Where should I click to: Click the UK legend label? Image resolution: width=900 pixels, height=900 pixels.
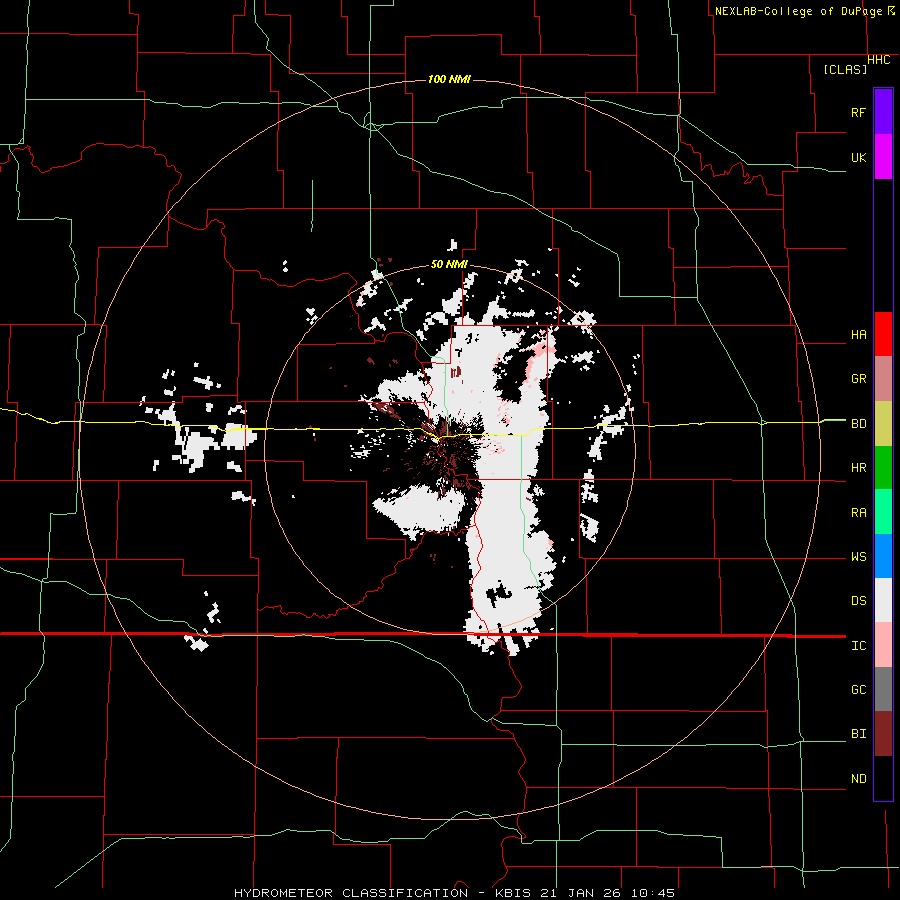coord(858,157)
